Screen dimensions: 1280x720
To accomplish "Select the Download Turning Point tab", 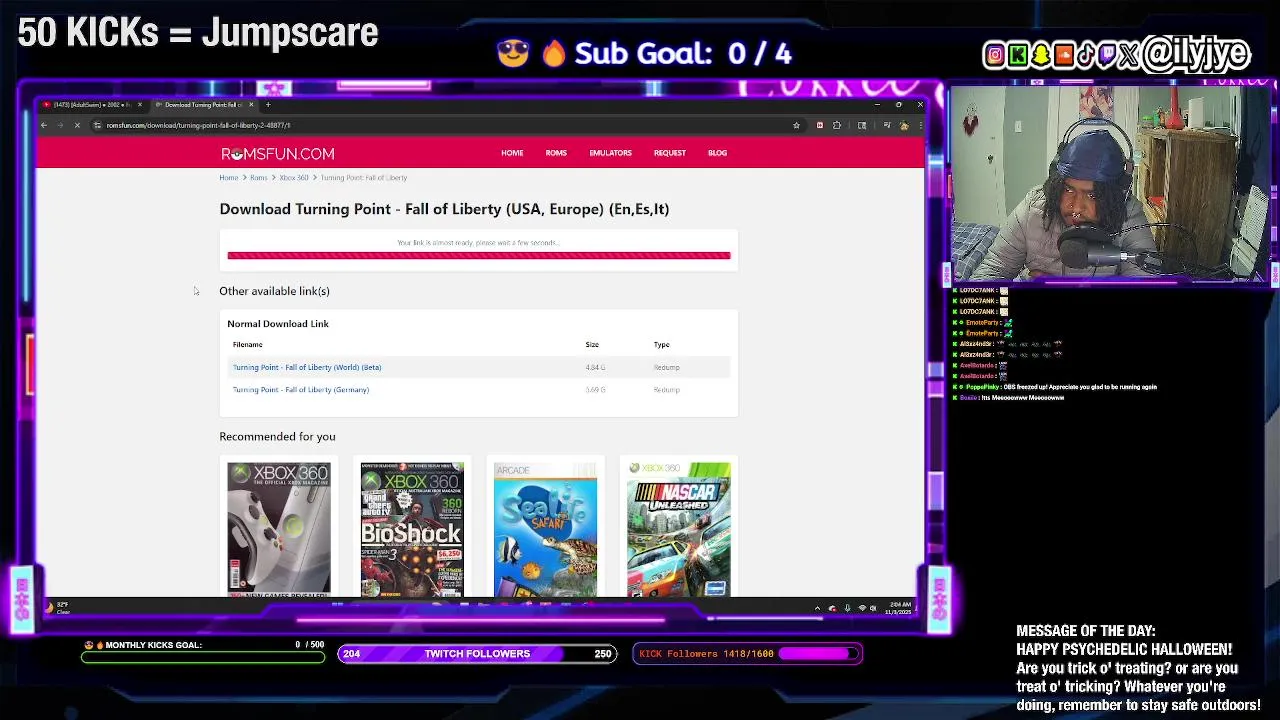I will tap(204, 105).
